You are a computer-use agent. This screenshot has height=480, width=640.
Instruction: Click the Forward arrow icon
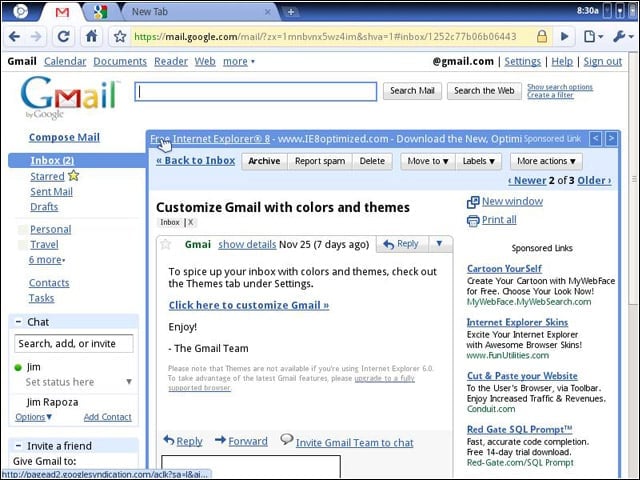click(x=220, y=440)
